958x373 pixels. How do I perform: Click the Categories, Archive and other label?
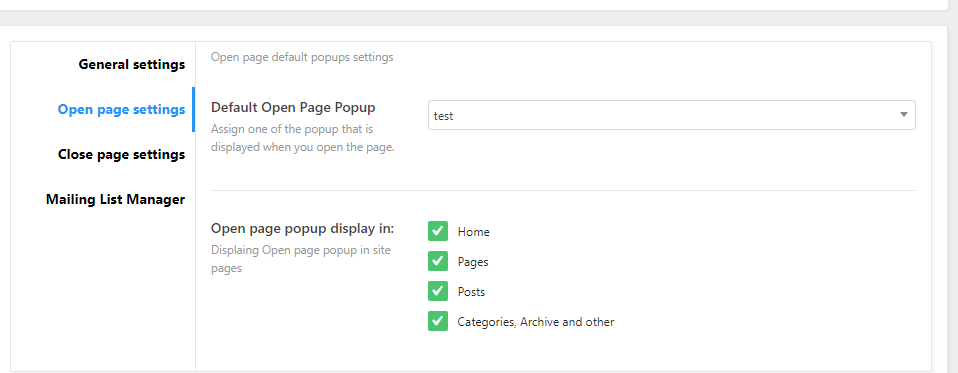point(536,322)
